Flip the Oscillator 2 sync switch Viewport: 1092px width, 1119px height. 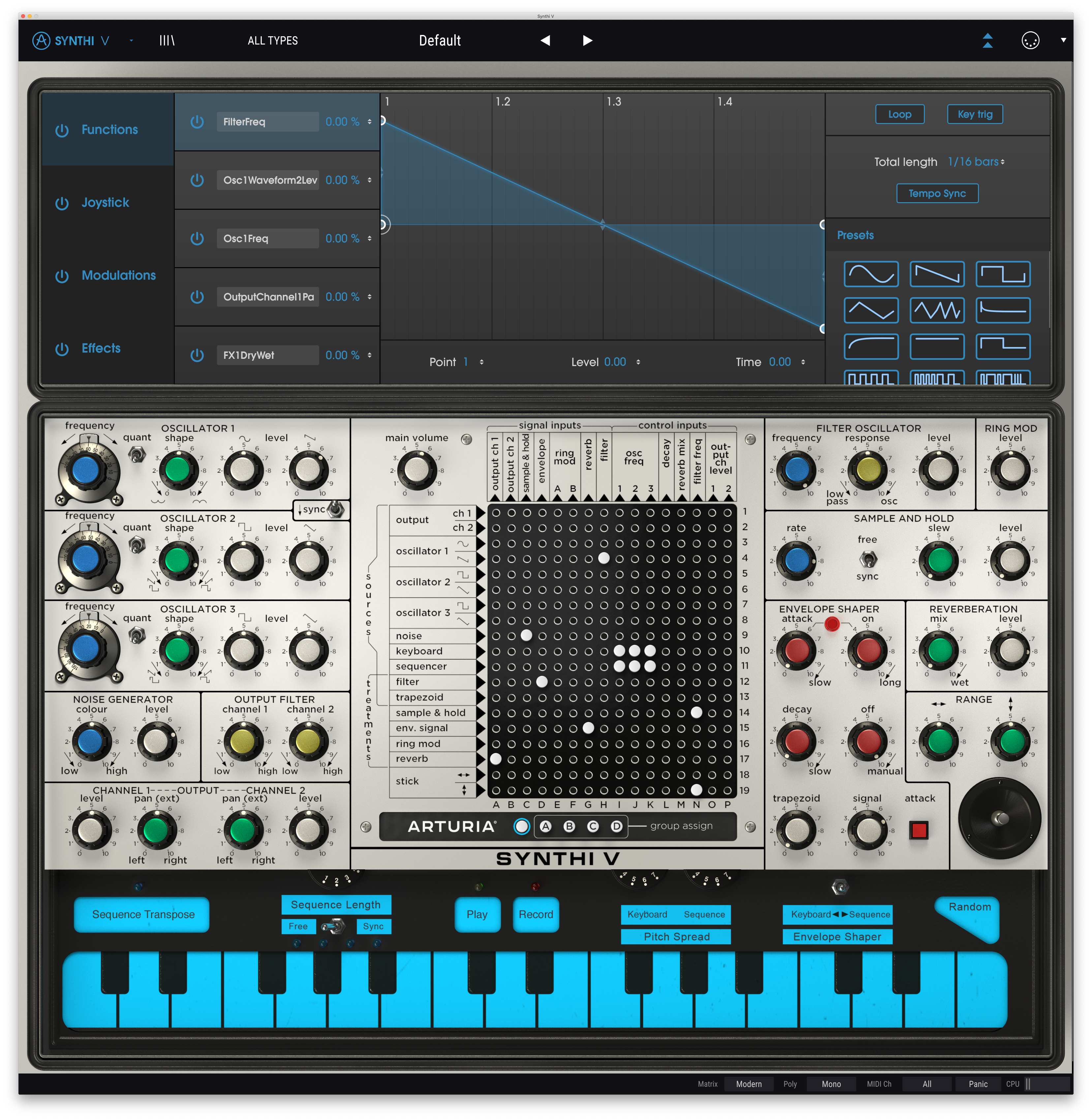pos(336,509)
